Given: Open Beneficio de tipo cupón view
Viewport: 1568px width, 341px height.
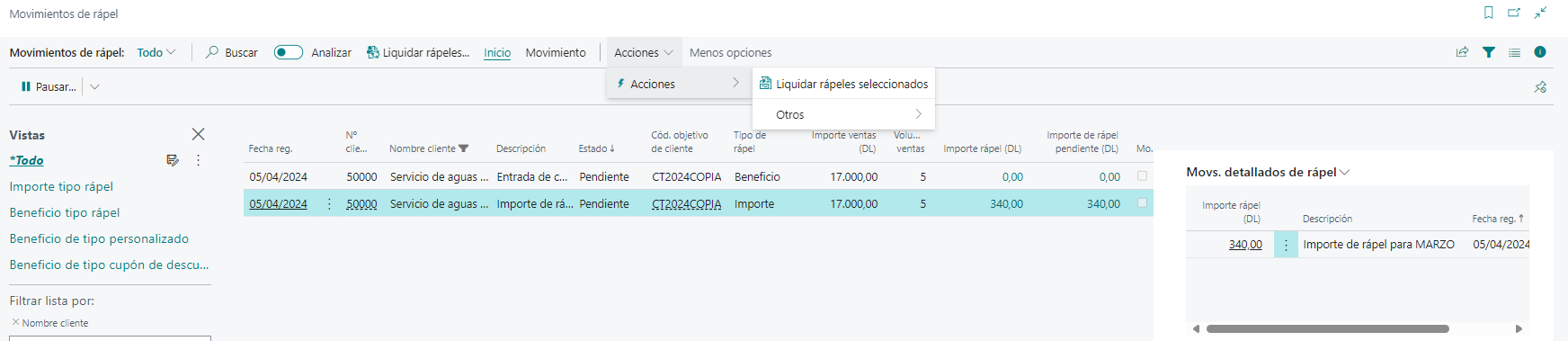Looking at the screenshot, I should click(x=109, y=265).
